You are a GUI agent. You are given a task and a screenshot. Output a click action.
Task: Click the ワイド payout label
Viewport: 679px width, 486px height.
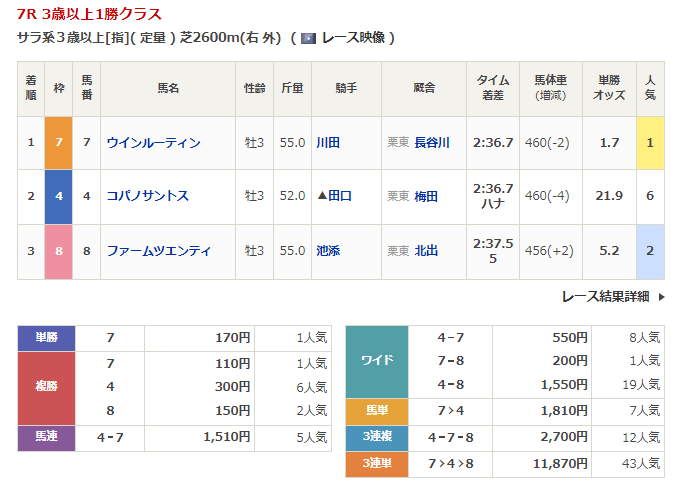click(376, 361)
